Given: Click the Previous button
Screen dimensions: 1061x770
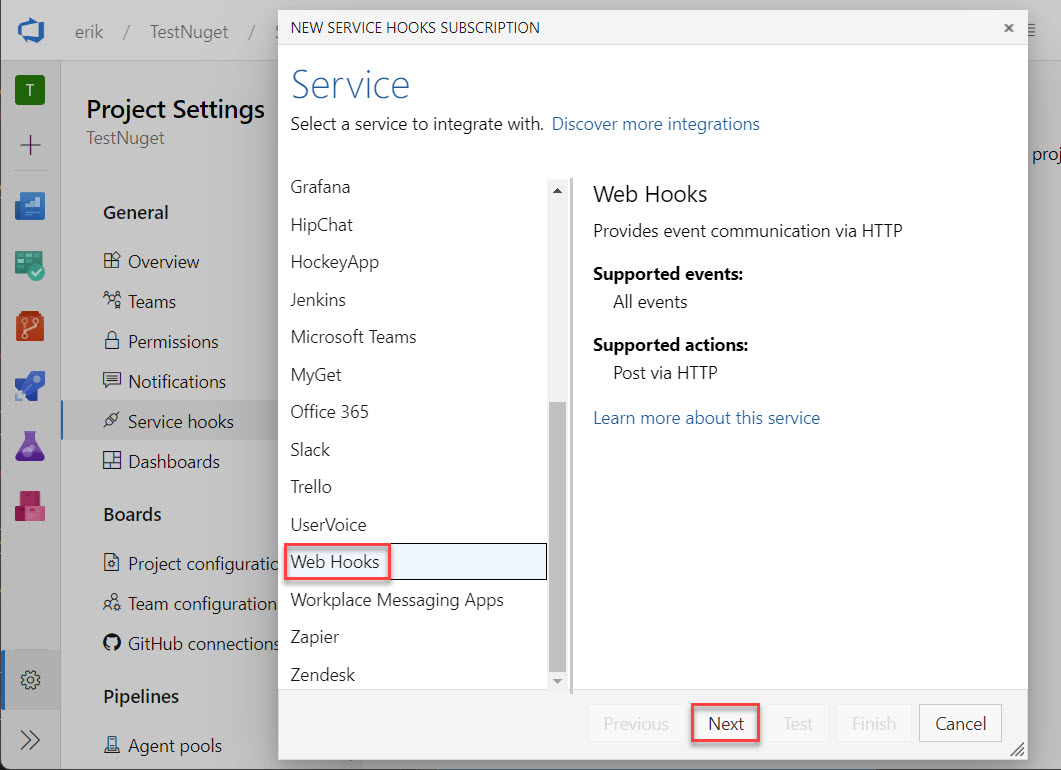Looking at the screenshot, I should tap(635, 724).
